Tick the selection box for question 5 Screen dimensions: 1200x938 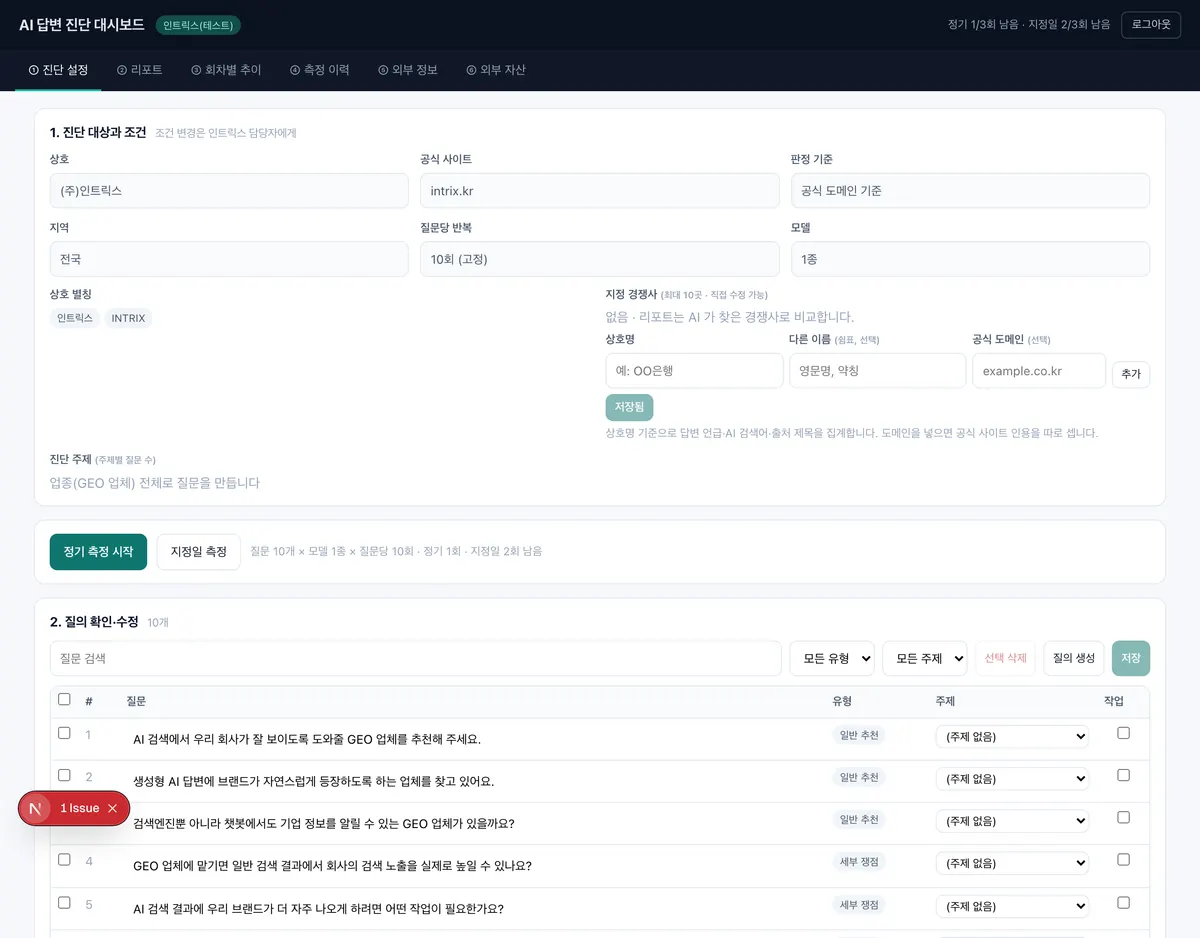(64, 902)
